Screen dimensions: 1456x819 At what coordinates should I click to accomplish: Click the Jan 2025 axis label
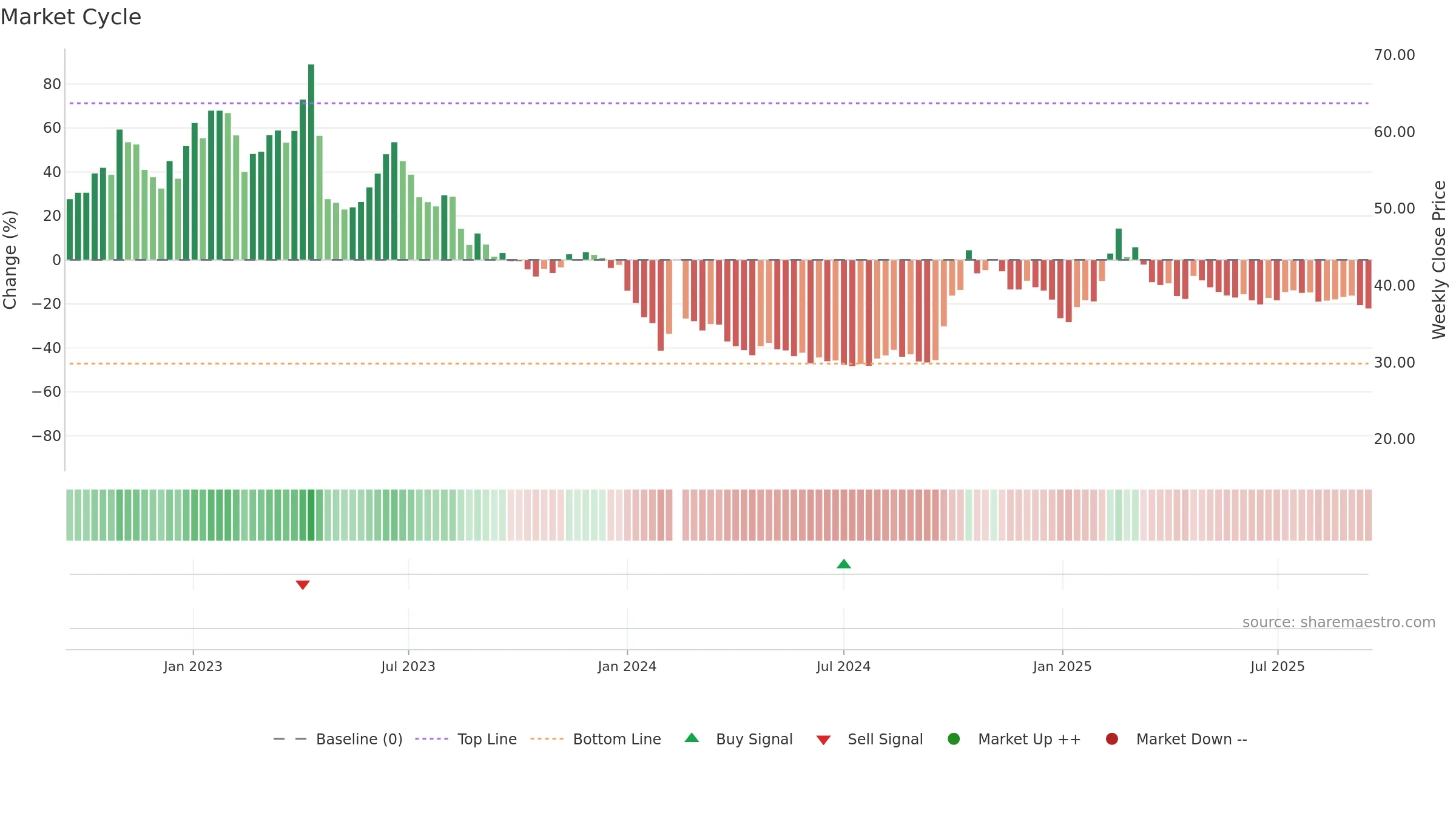click(x=1062, y=667)
